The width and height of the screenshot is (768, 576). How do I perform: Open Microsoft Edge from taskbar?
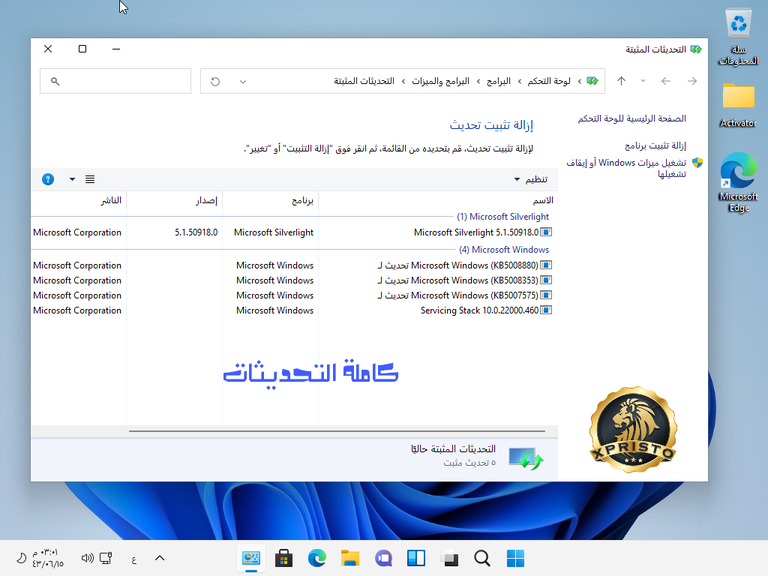[317, 558]
